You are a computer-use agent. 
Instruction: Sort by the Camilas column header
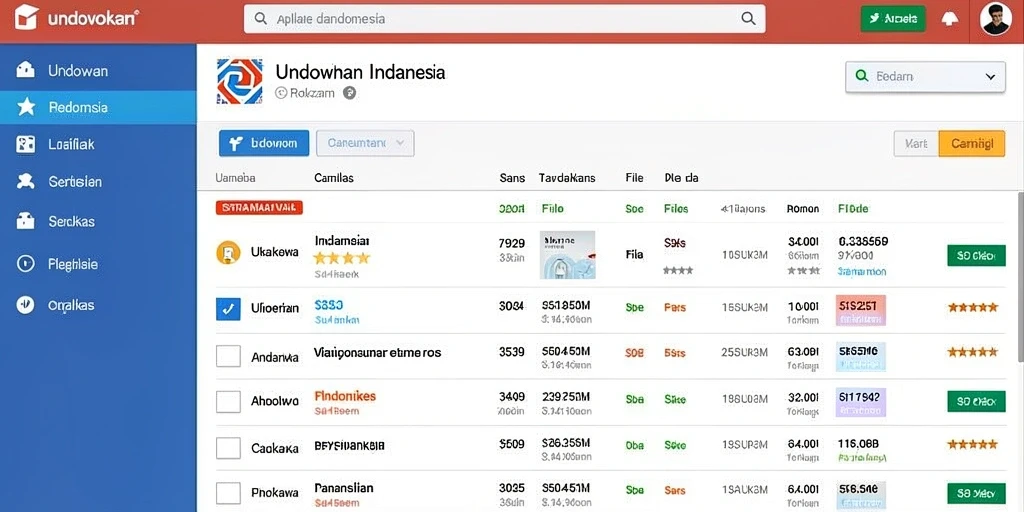334,178
